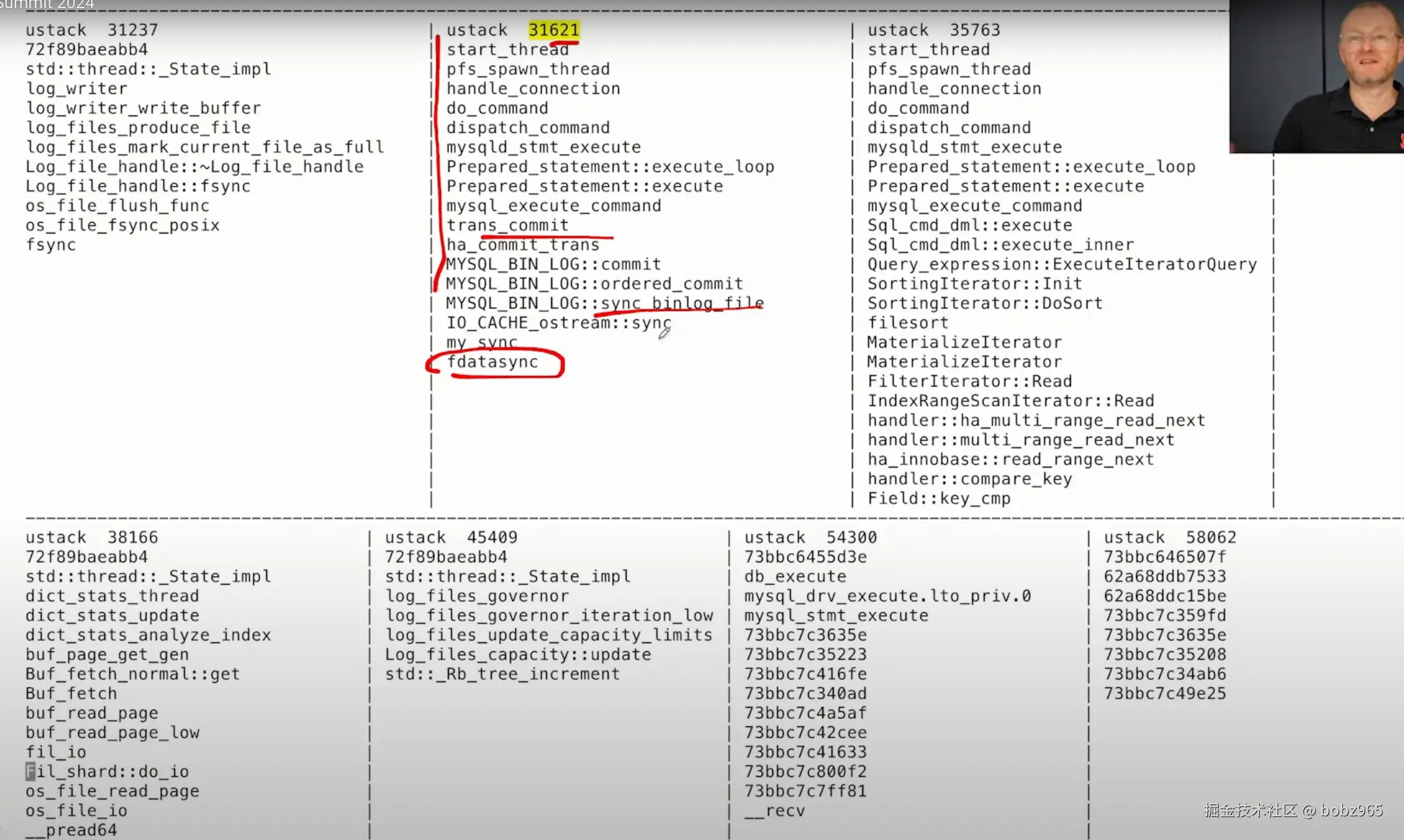This screenshot has width=1404, height=840.
Task: Select 'log_files_produce_file' line
Action: [139, 127]
